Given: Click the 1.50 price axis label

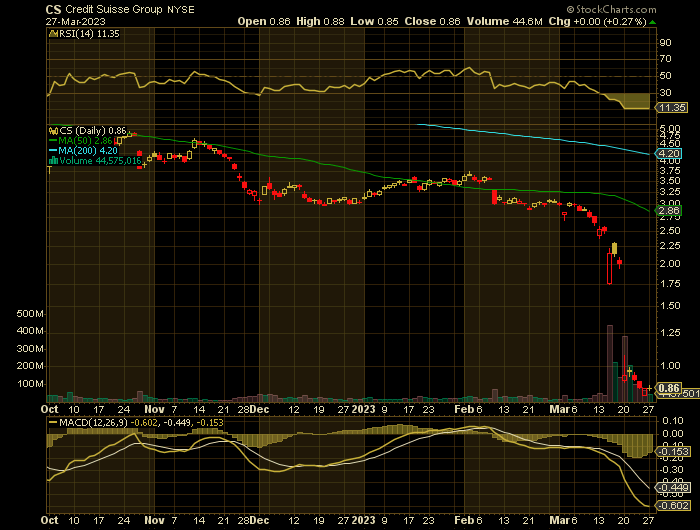Looking at the screenshot, I should pos(670,306).
